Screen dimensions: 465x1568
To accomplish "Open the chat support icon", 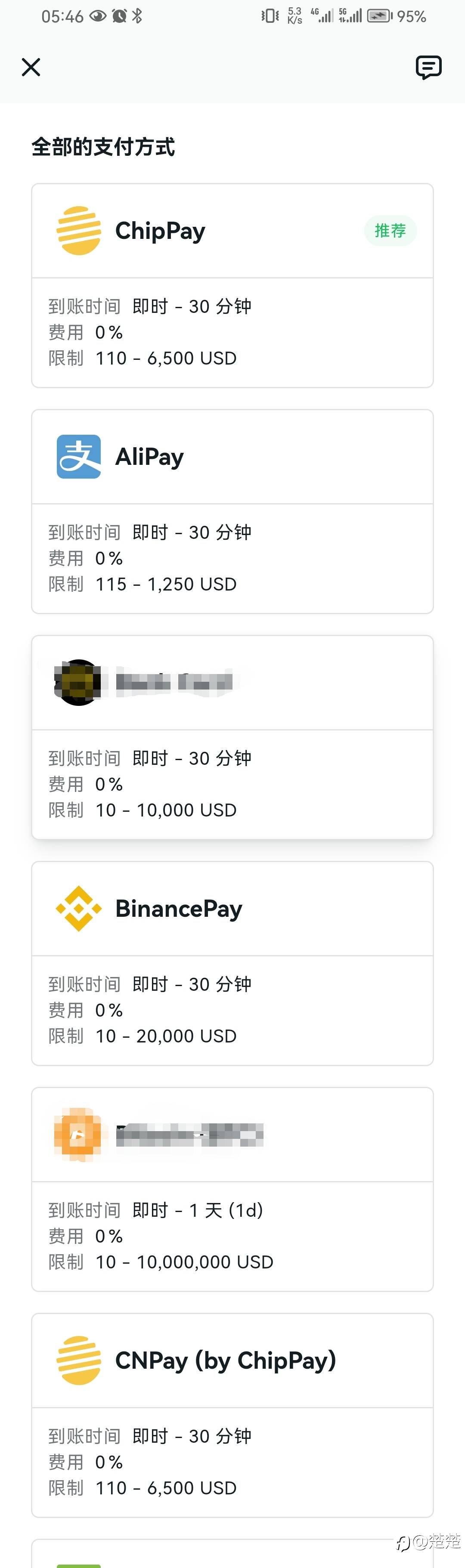I will click(x=428, y=67).
